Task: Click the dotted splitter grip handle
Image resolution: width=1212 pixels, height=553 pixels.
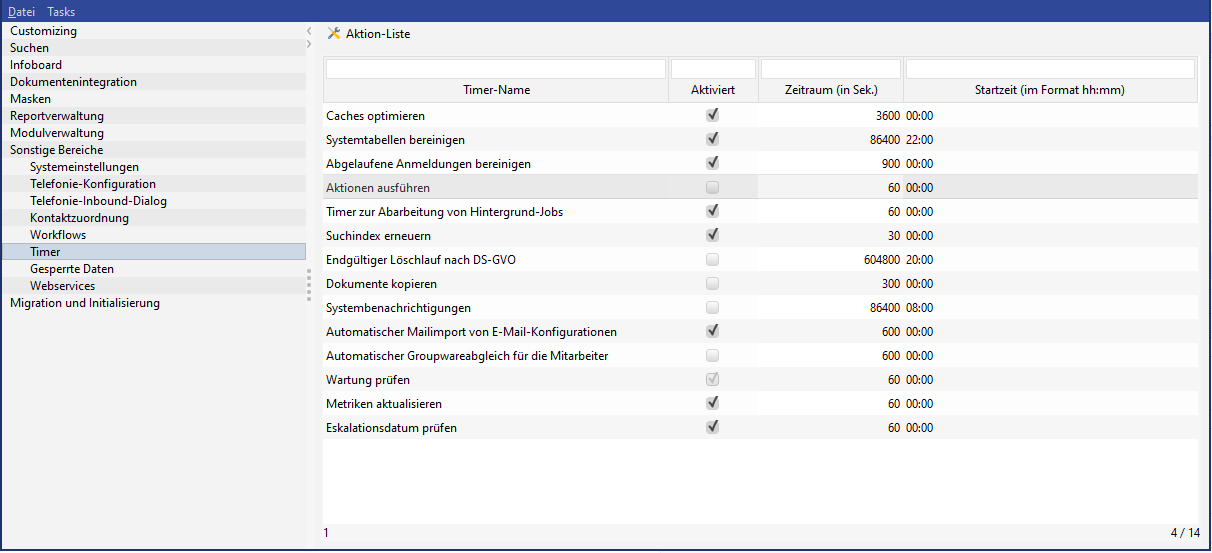Action: [309, 284]
